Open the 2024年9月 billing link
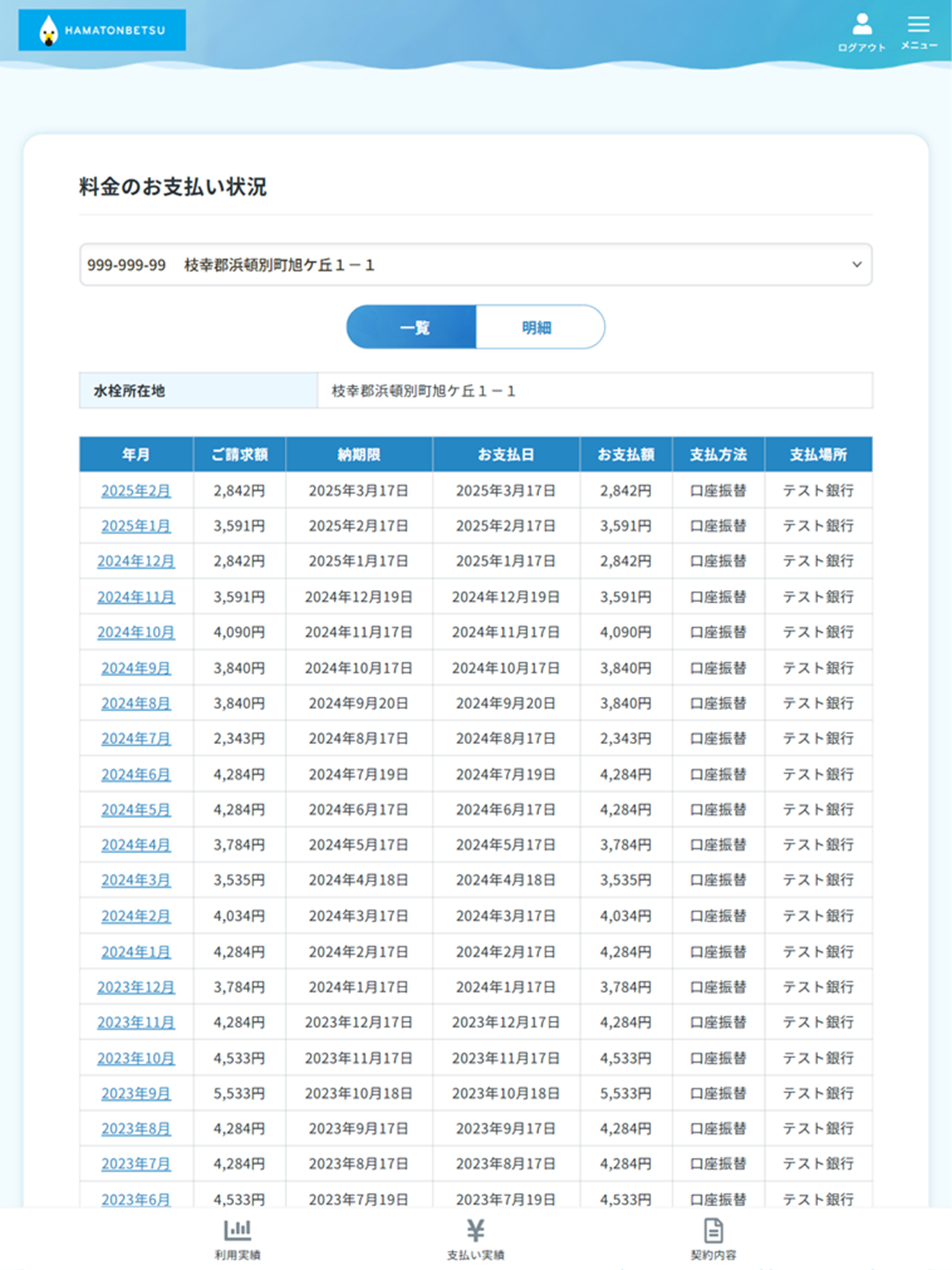This screenshot has width=952, height=1270. (136, 668)
